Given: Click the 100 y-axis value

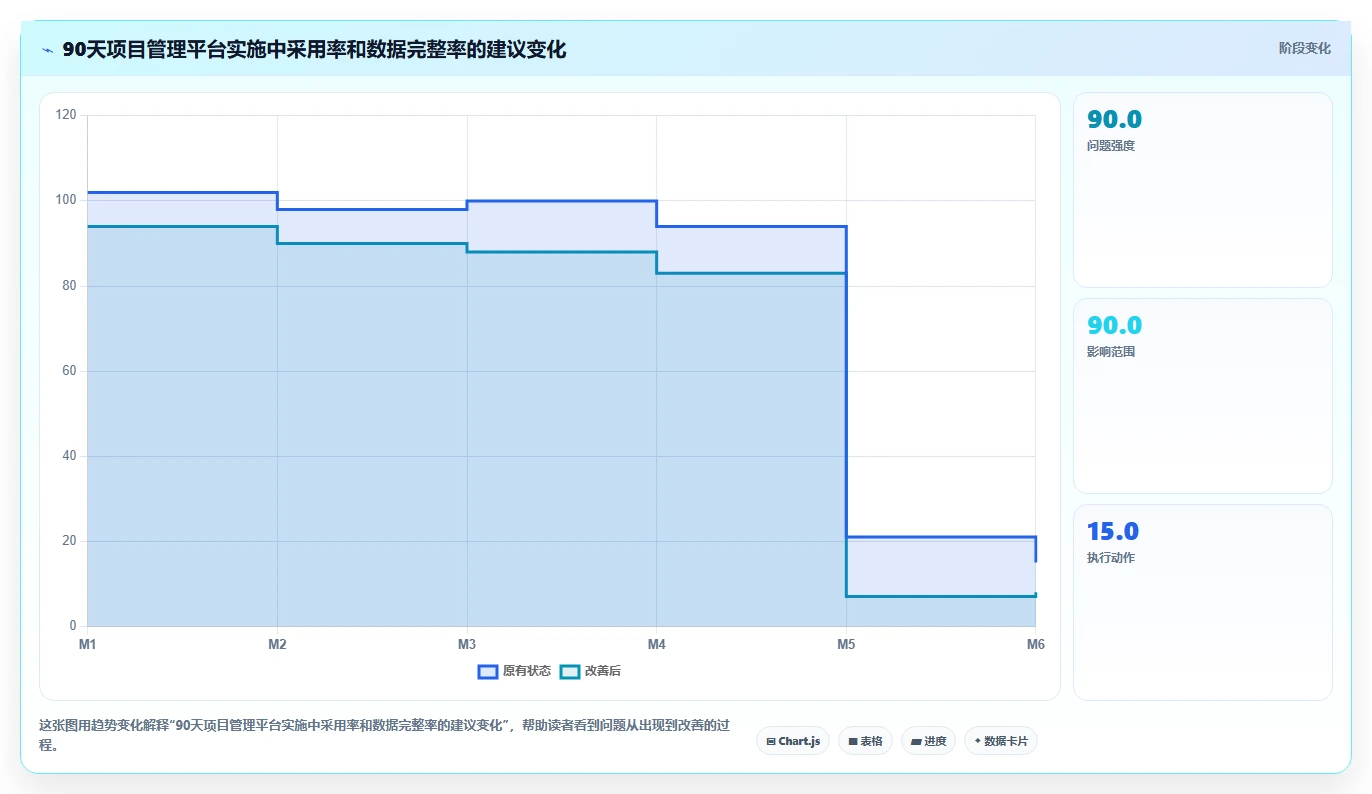Looking at the screenshot, I should point(66,200).
